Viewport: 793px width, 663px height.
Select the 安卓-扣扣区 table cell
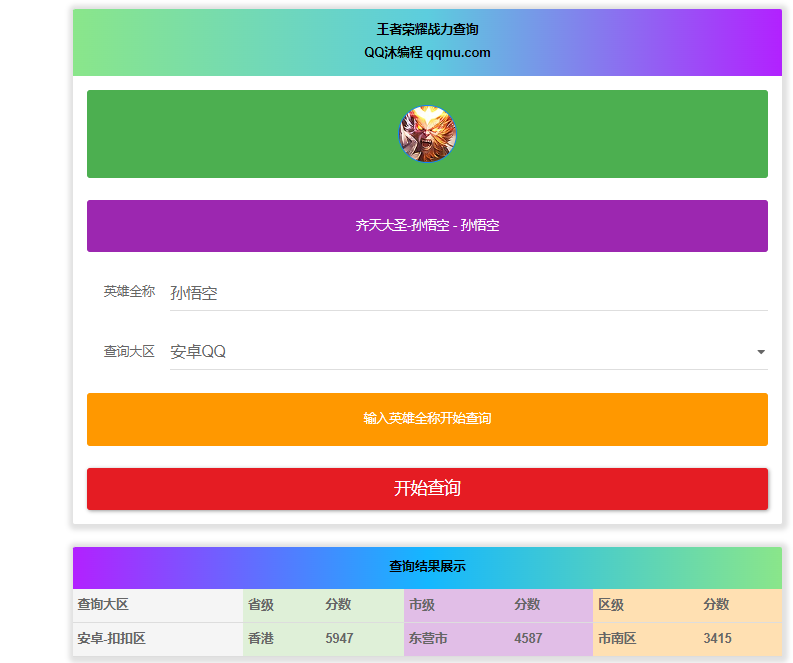click(x=111, y=638)
